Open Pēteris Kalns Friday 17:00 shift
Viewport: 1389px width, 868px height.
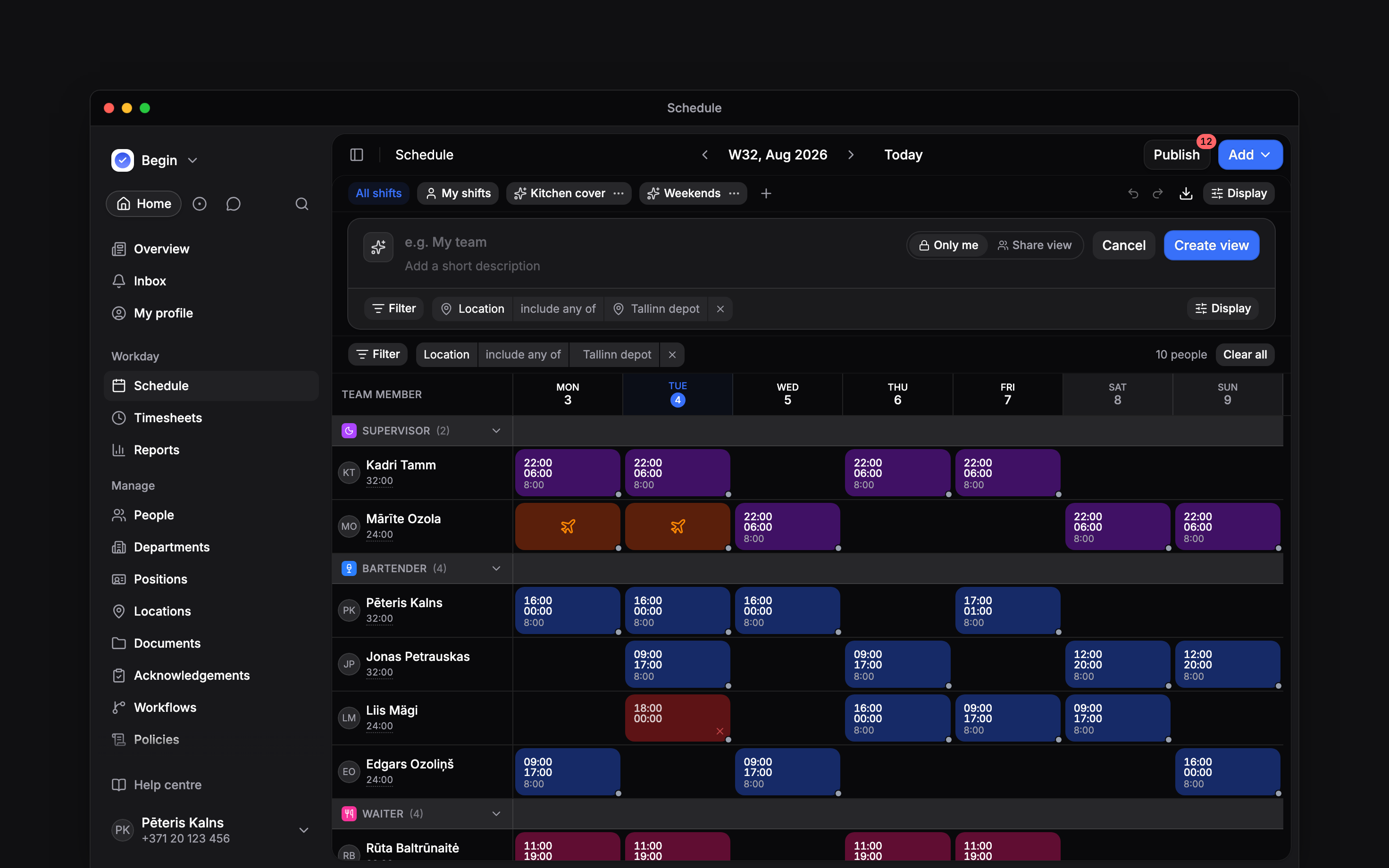(1007, 611)
